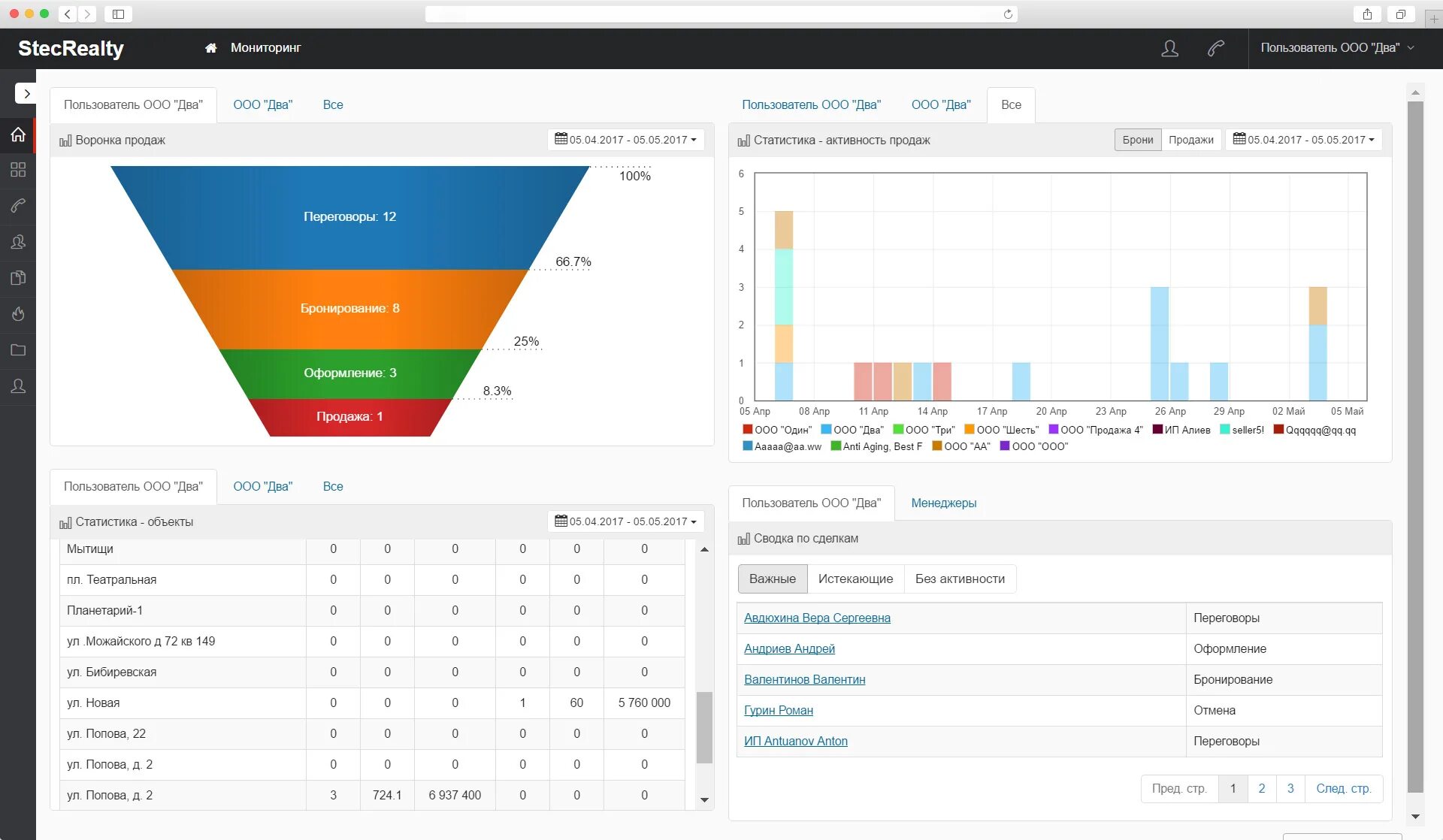Expand the Пользователь ООО "Два" account menu
Image resolution: width=1443 pixels, height=840 pixels.
tap(1337, 48)
